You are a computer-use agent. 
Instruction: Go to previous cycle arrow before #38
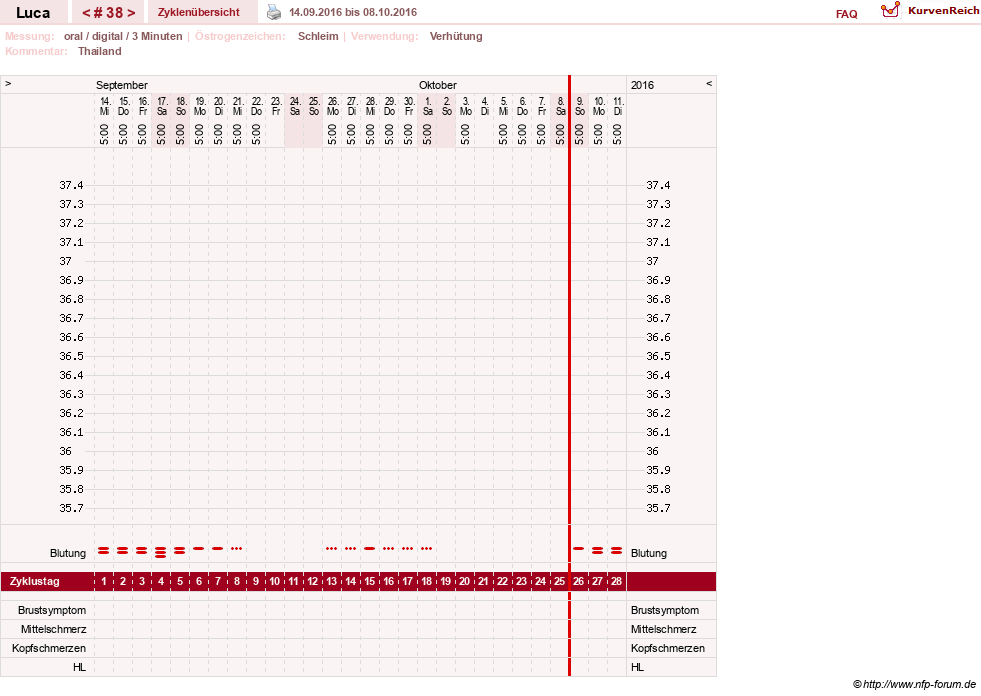coord(87,13)
